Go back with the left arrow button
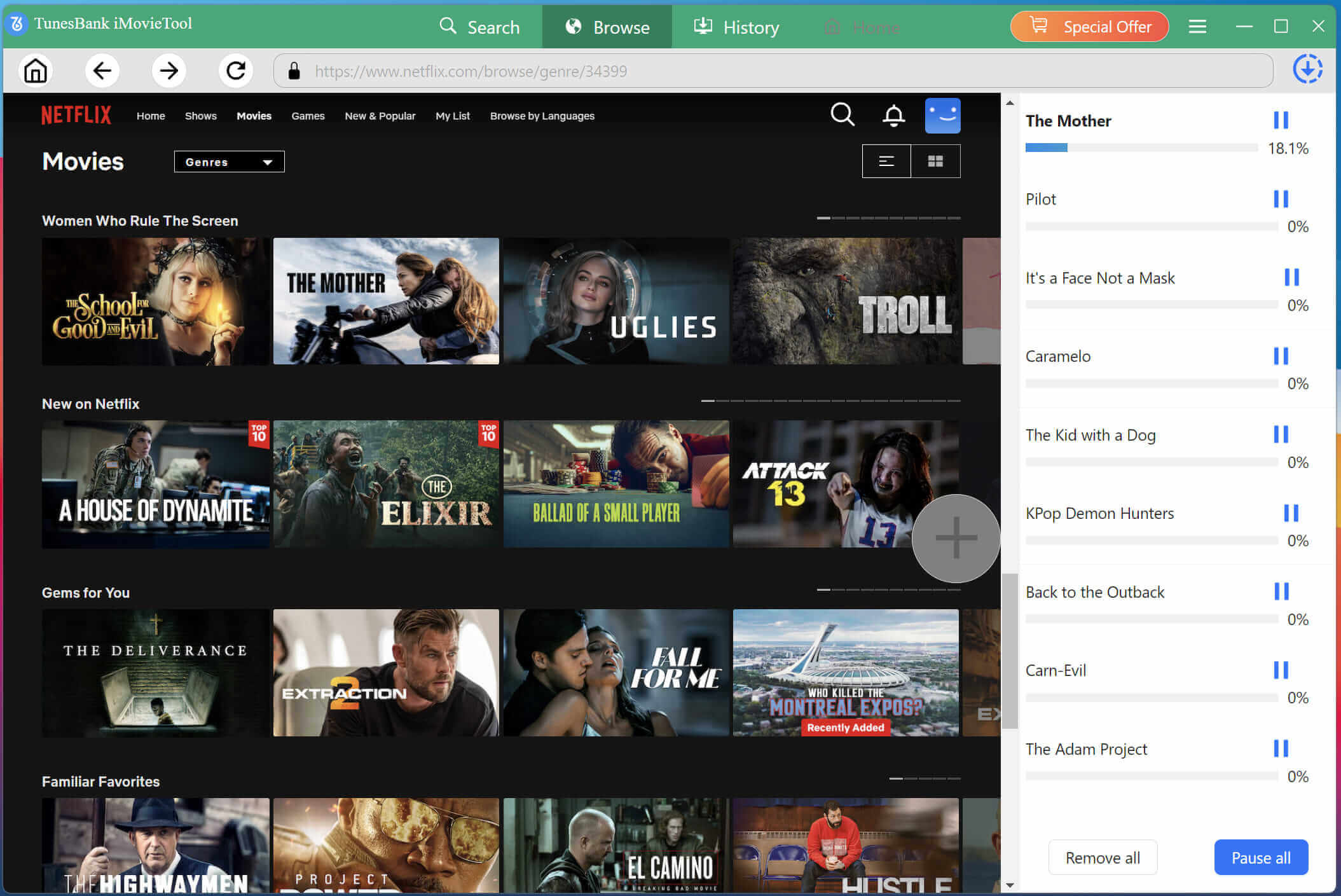 click(x=102, y=71)
